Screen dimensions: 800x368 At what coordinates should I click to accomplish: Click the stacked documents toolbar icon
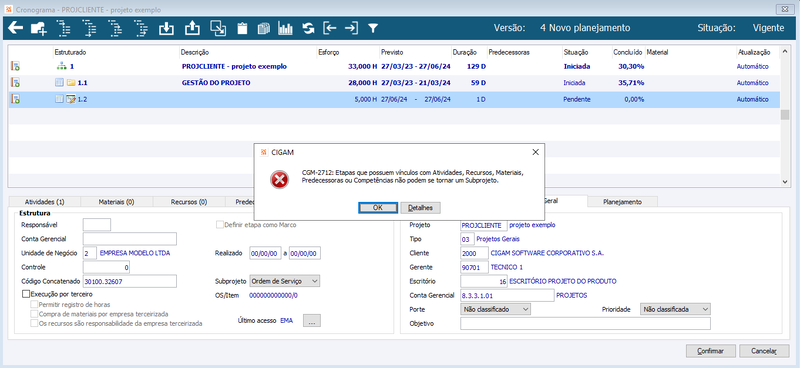pyautogui.click(x=263, y=28)
